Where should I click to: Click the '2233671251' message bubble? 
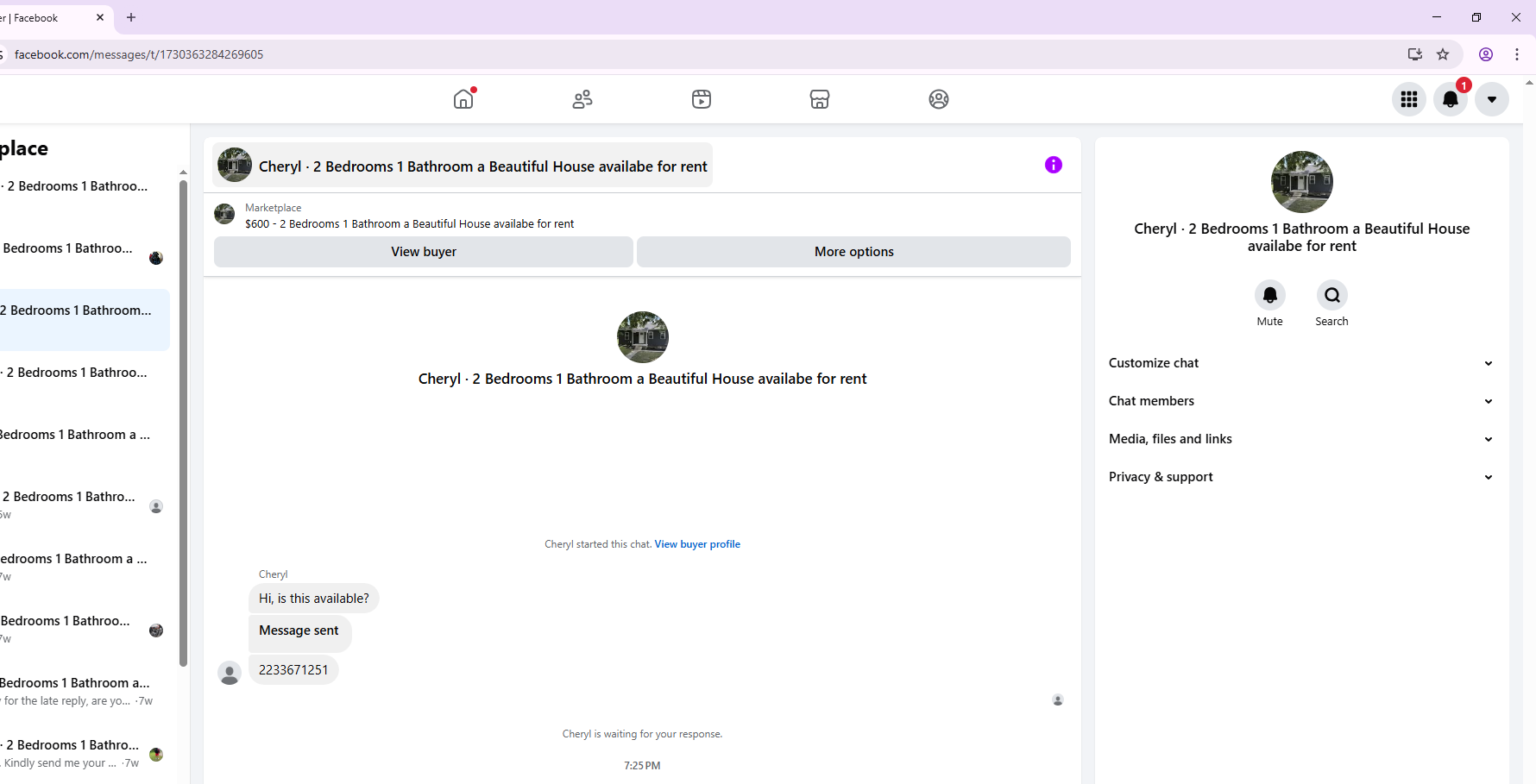293,670
